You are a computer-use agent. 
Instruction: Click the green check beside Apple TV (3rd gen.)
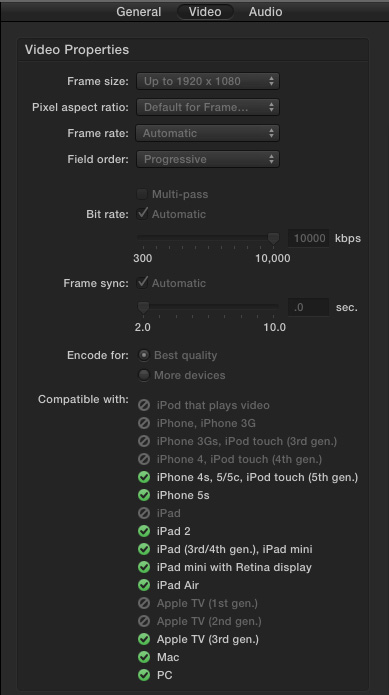pos(144,639)
